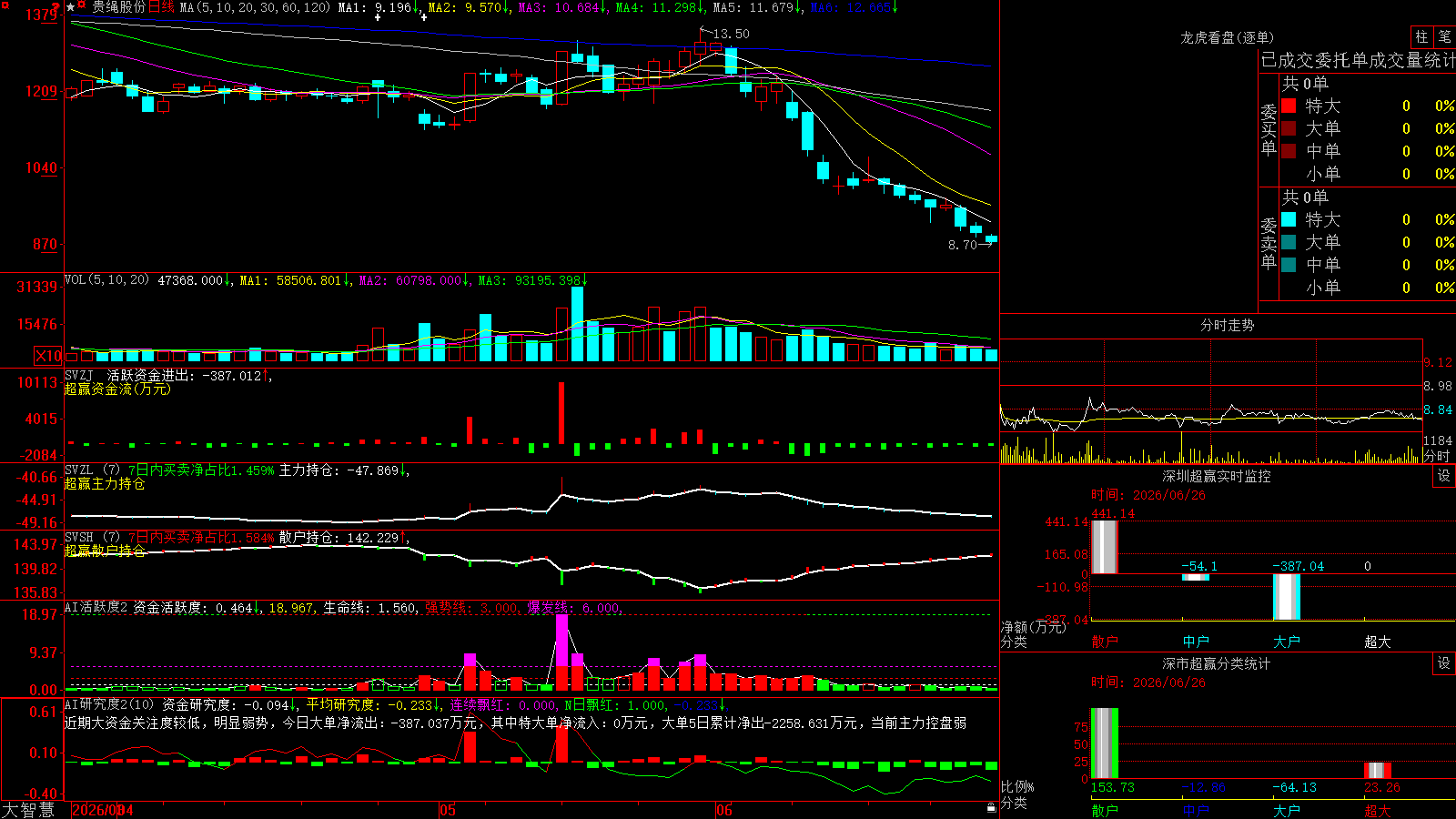The image size is (1456, 819).
Task: Click the tallest red bar in SVZJ chart
Action: [x=561, y=413]
